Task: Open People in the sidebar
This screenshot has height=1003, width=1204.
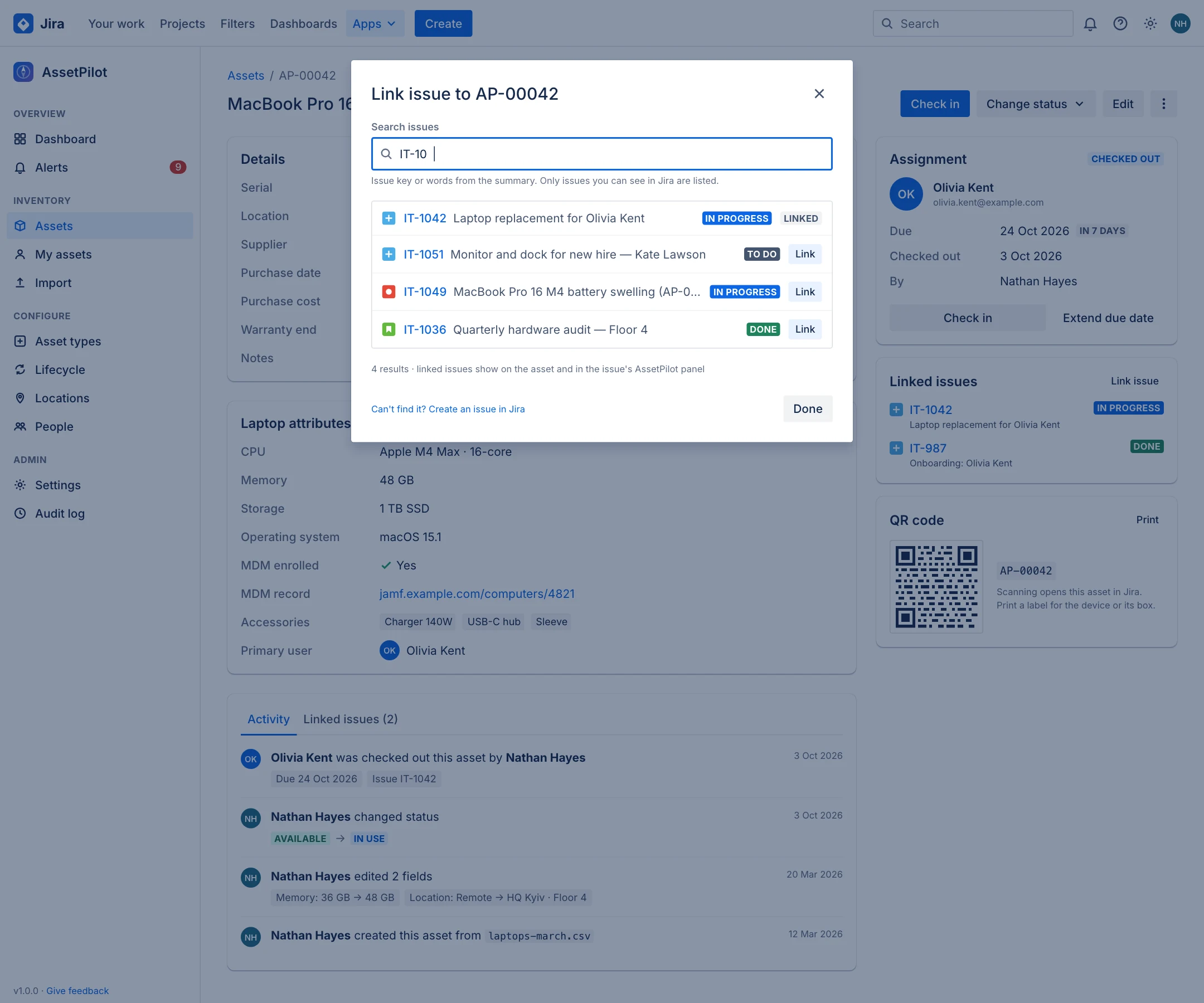Action: pos(100,426)
